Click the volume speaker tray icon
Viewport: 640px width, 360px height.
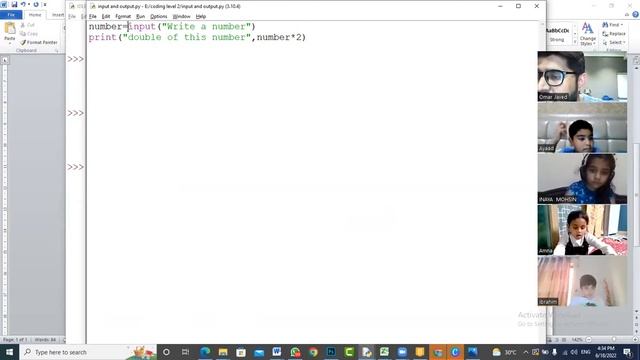tap(574, 352)
